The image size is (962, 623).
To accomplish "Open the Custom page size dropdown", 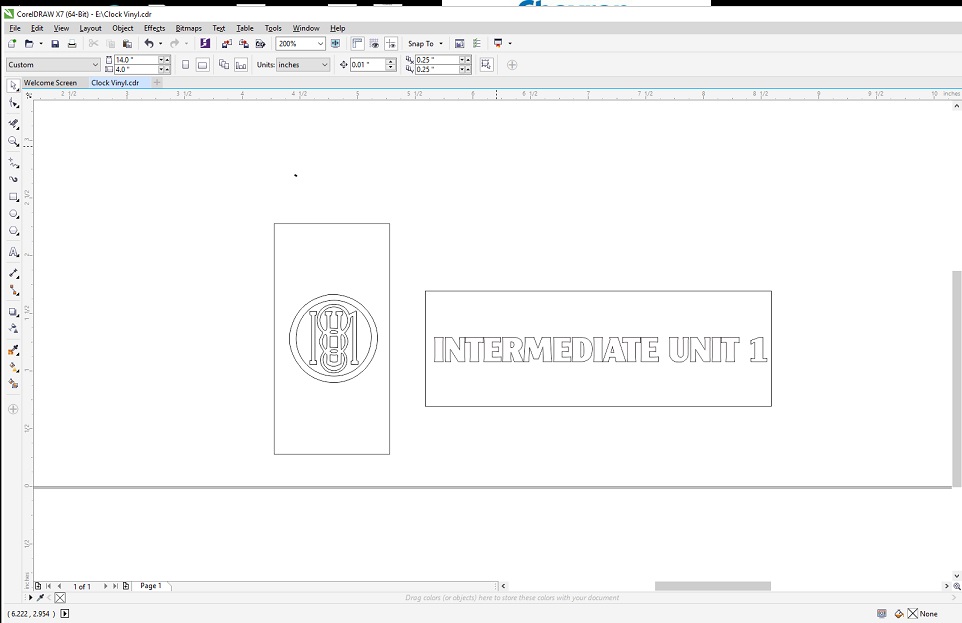I will pos(95,64).
